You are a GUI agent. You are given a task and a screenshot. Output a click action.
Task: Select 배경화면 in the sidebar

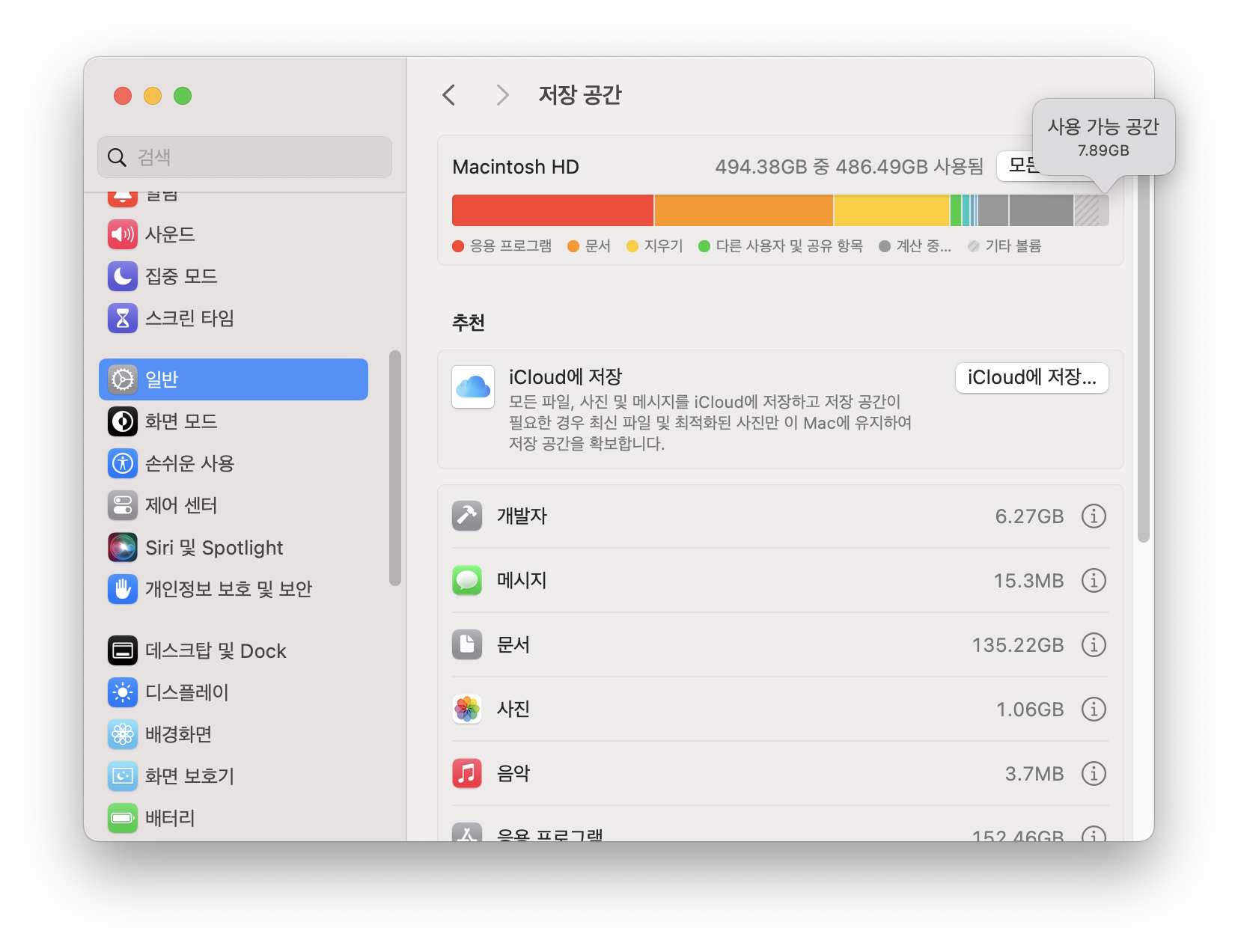tap(234, 734)
